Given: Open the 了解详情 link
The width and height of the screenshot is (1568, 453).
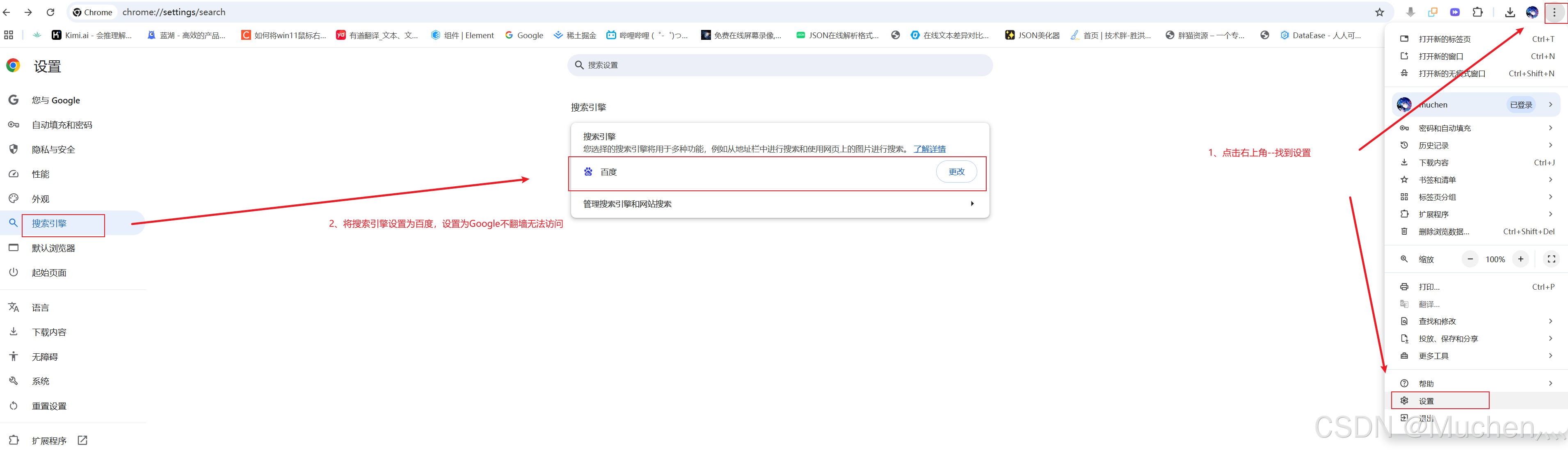Looking at the screenshot, I should pyautogui.click(x=930, y=149).
